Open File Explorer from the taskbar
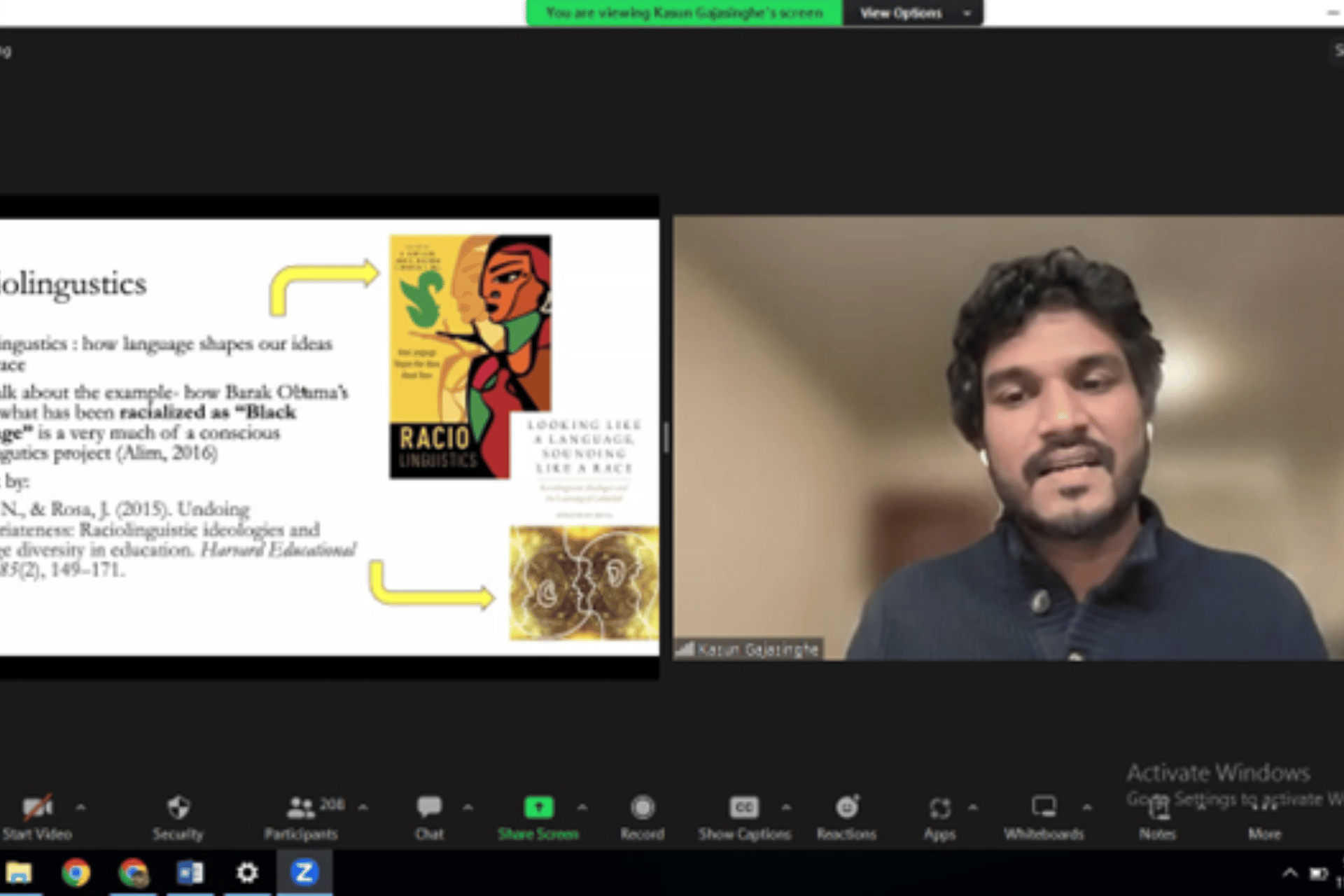This screenshot has width=1344, height=896. 19,873
